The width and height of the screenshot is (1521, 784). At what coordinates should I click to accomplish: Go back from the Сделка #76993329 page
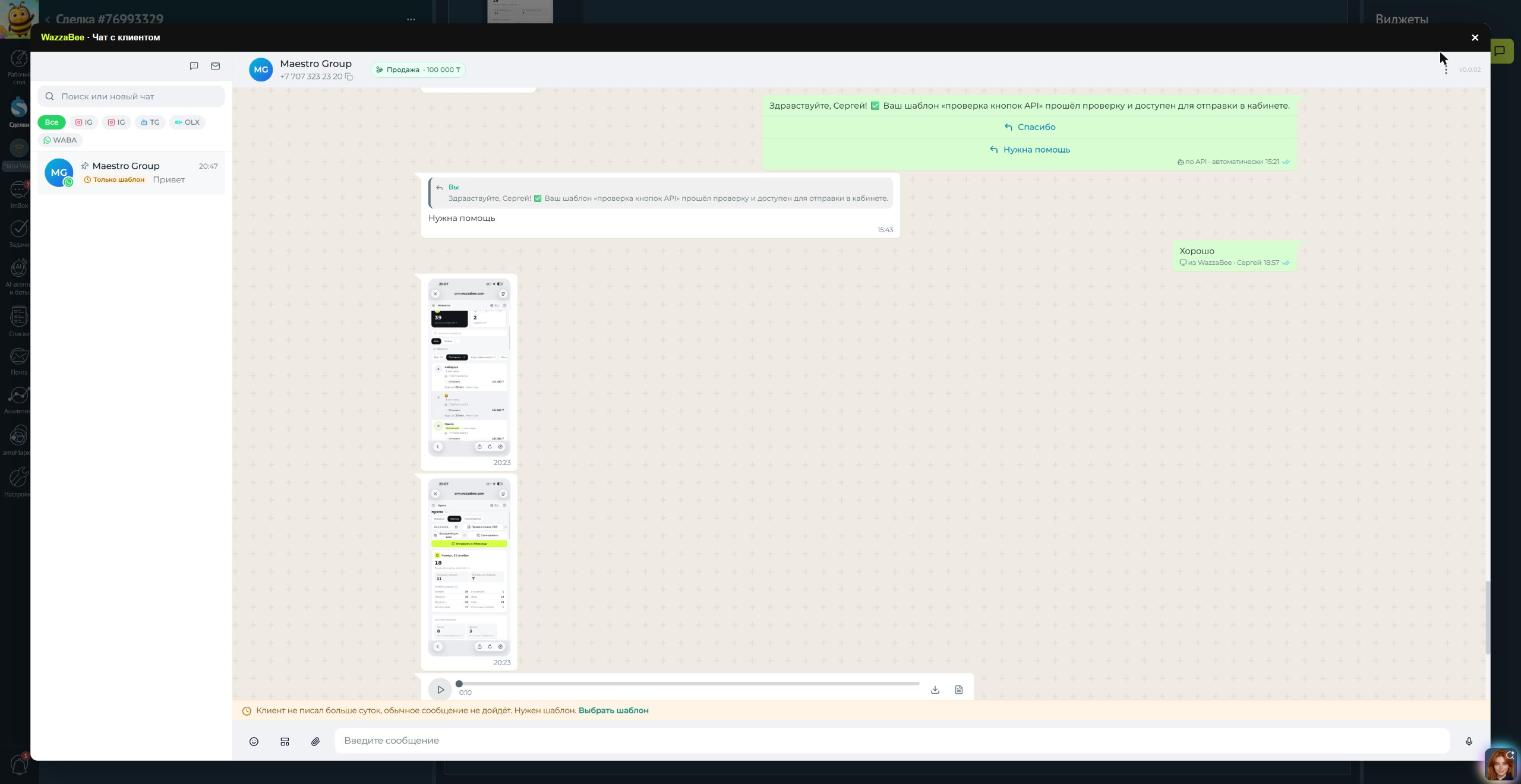click(47, 19)
